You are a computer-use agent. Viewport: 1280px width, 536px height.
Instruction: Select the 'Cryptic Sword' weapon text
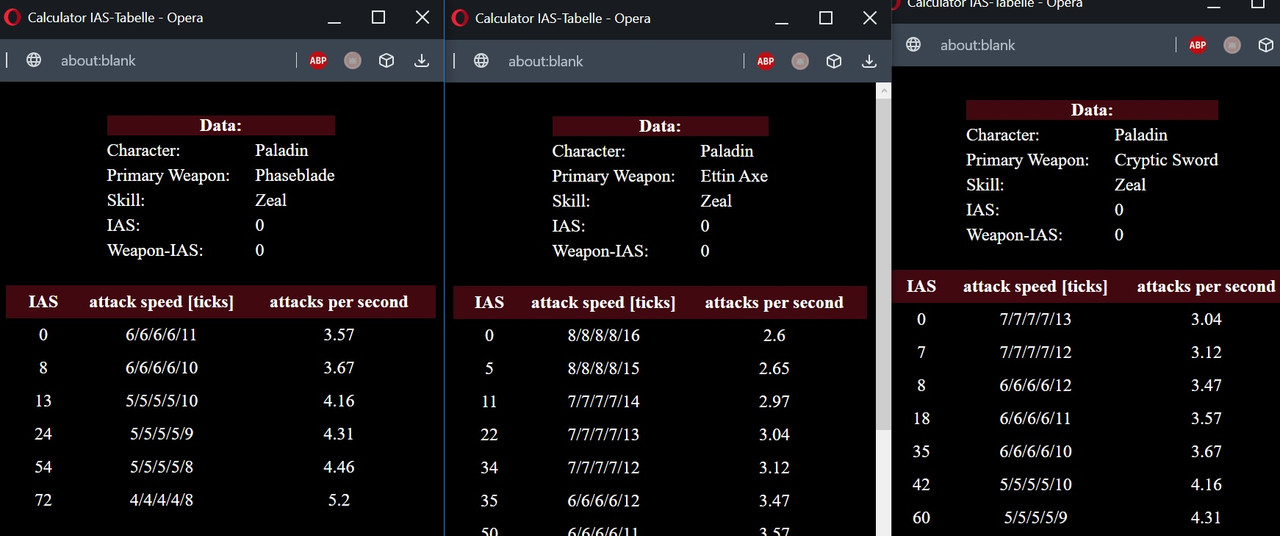click(x=1166, y=160)
